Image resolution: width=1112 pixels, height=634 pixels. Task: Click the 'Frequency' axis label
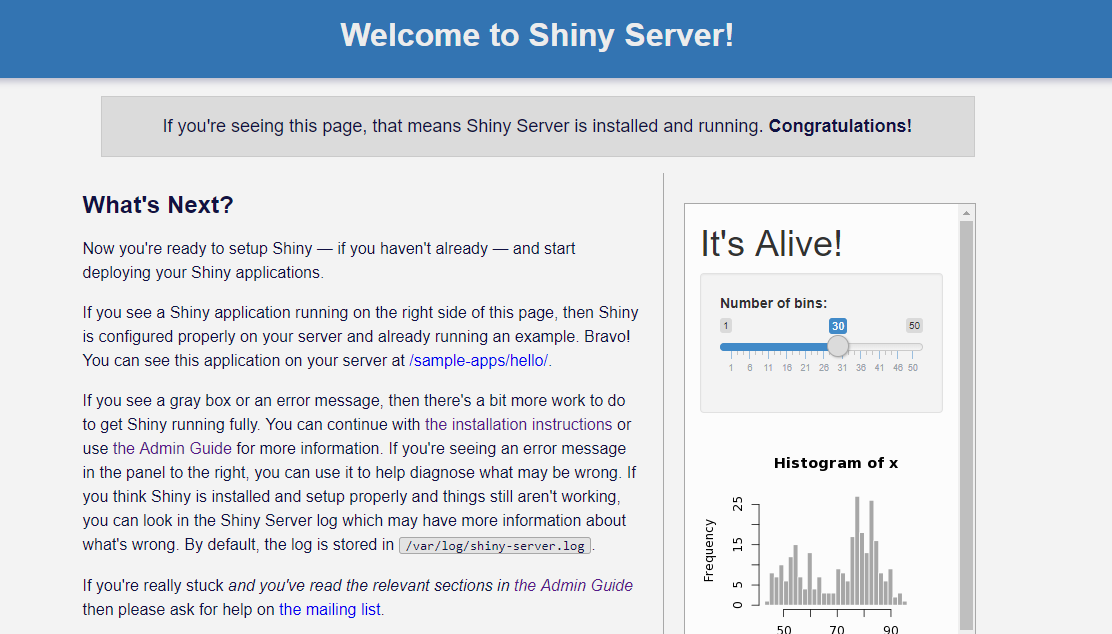(x=708, y=550)
